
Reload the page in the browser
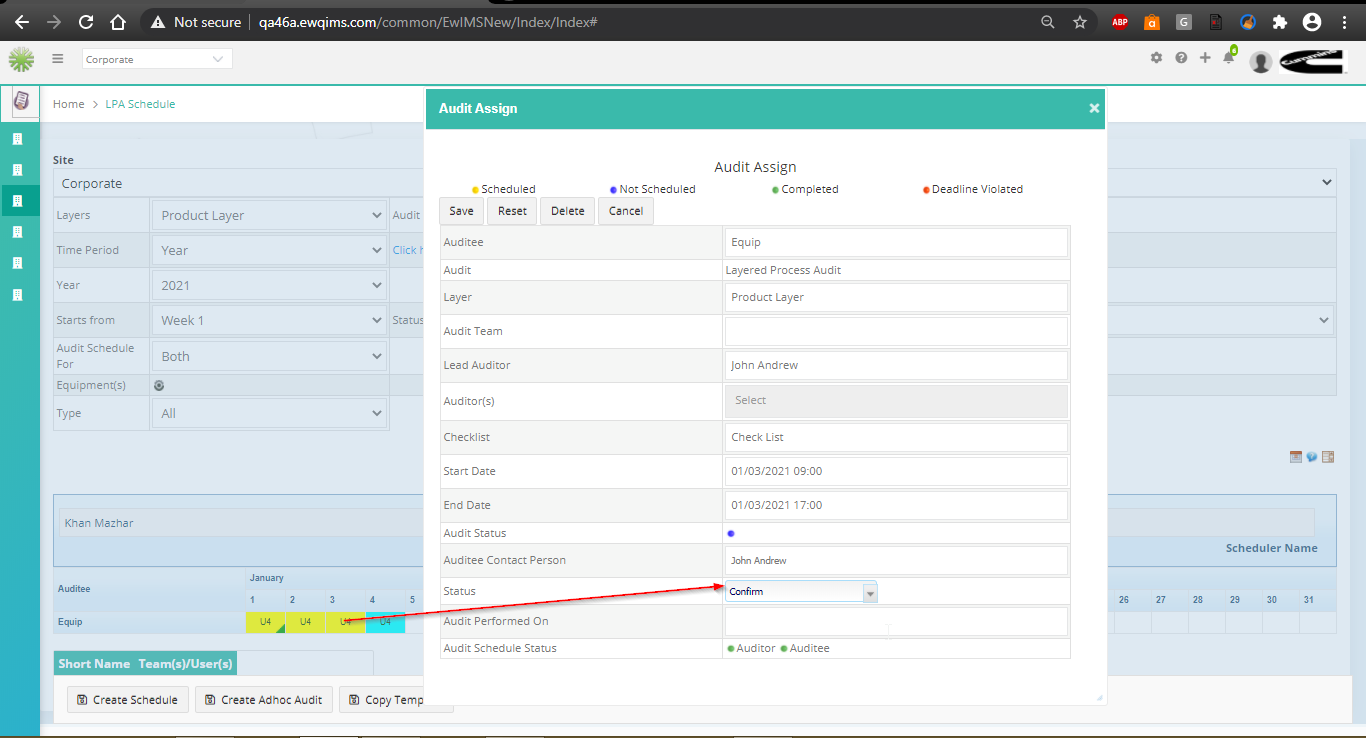pos(86,21)
